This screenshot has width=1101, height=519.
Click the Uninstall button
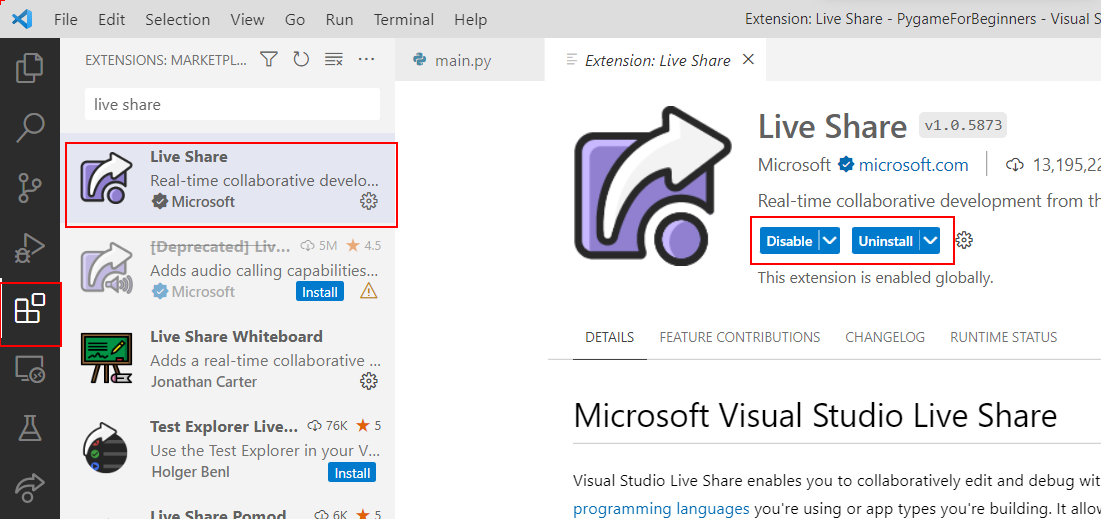[886, 241]
